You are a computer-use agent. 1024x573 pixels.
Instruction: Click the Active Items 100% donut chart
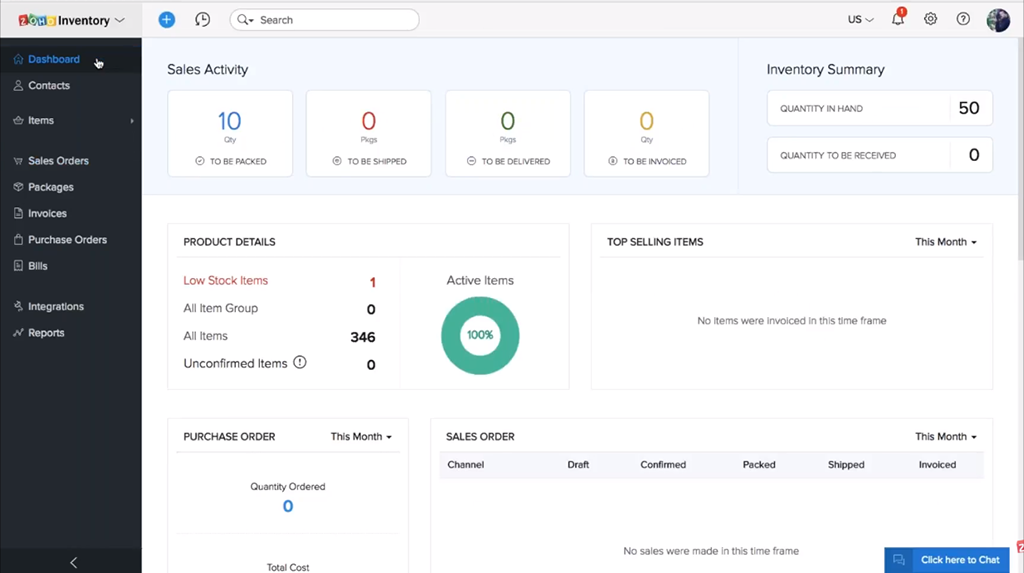coord(480,335)
